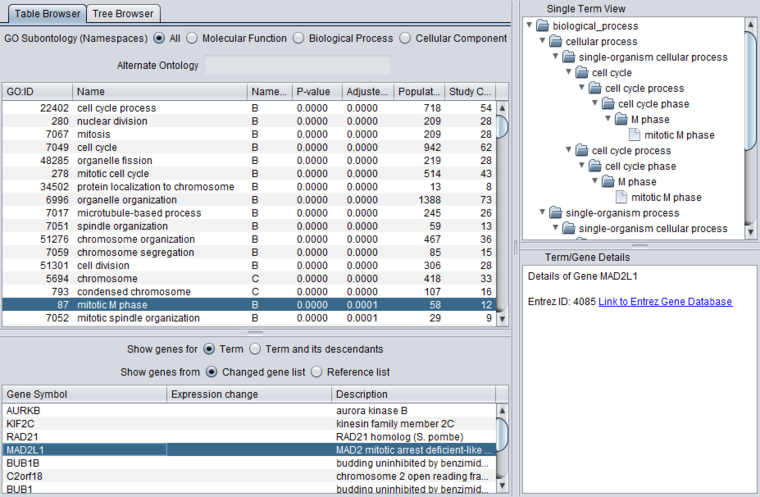Viewport: 760px width, 497px height.
Task: Choose the Cellular Component namespace option
Action: tap(405, 38)
